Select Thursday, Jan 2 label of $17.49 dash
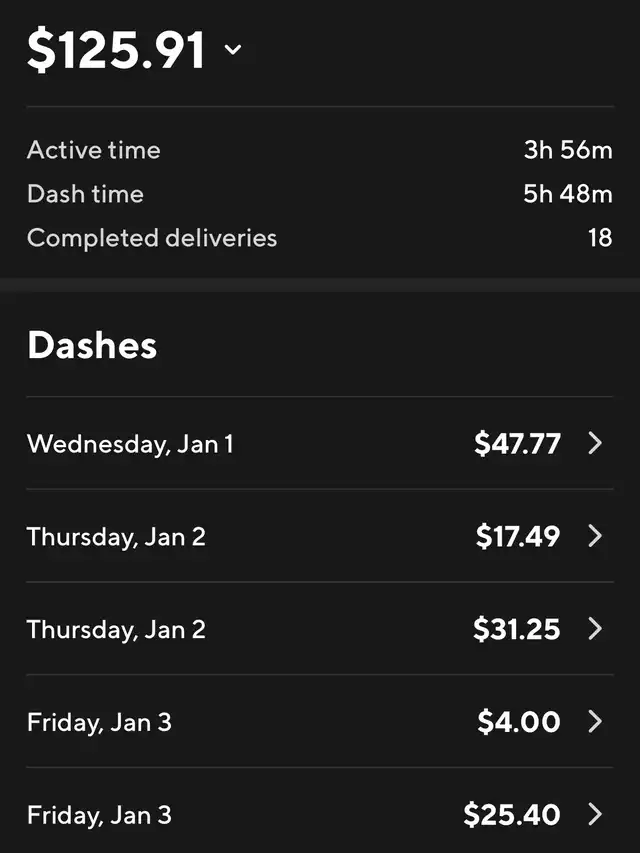Screen dimensions: 640x853 pos(116,537)
